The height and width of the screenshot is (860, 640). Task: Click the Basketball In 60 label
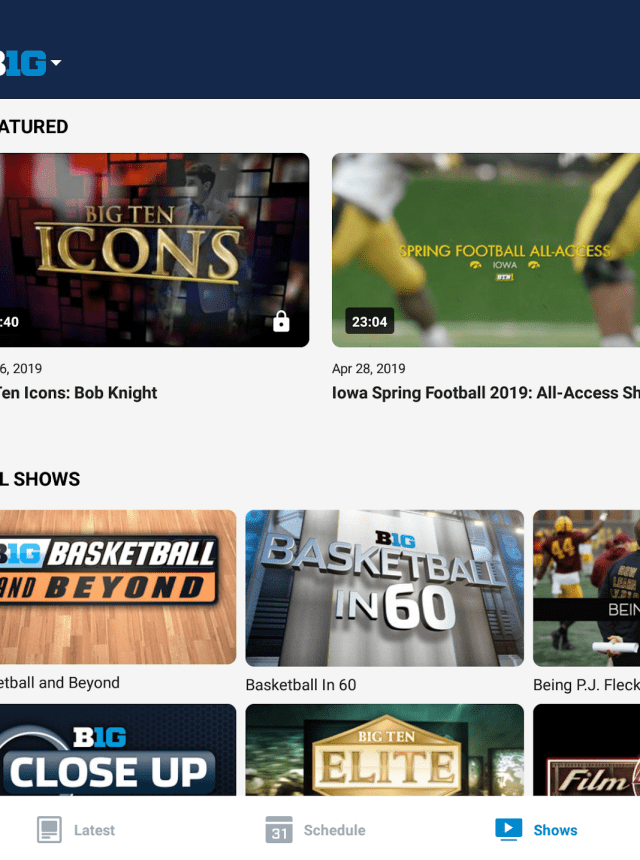coord(301,685)
